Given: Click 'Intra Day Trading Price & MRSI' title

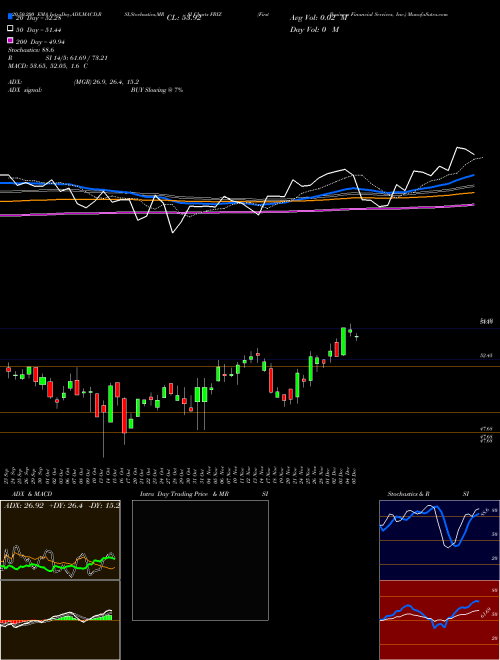Looking at the screenshot, I should pos(204,494).
